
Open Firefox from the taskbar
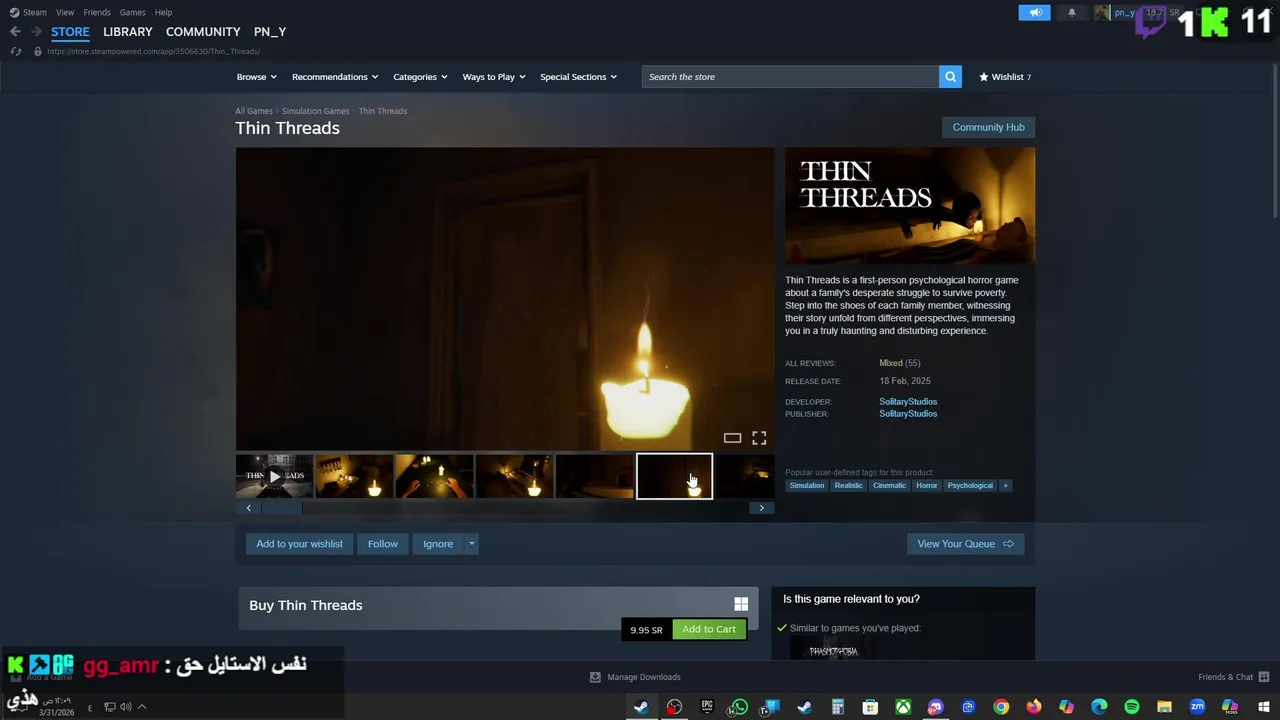point(1033,707)
